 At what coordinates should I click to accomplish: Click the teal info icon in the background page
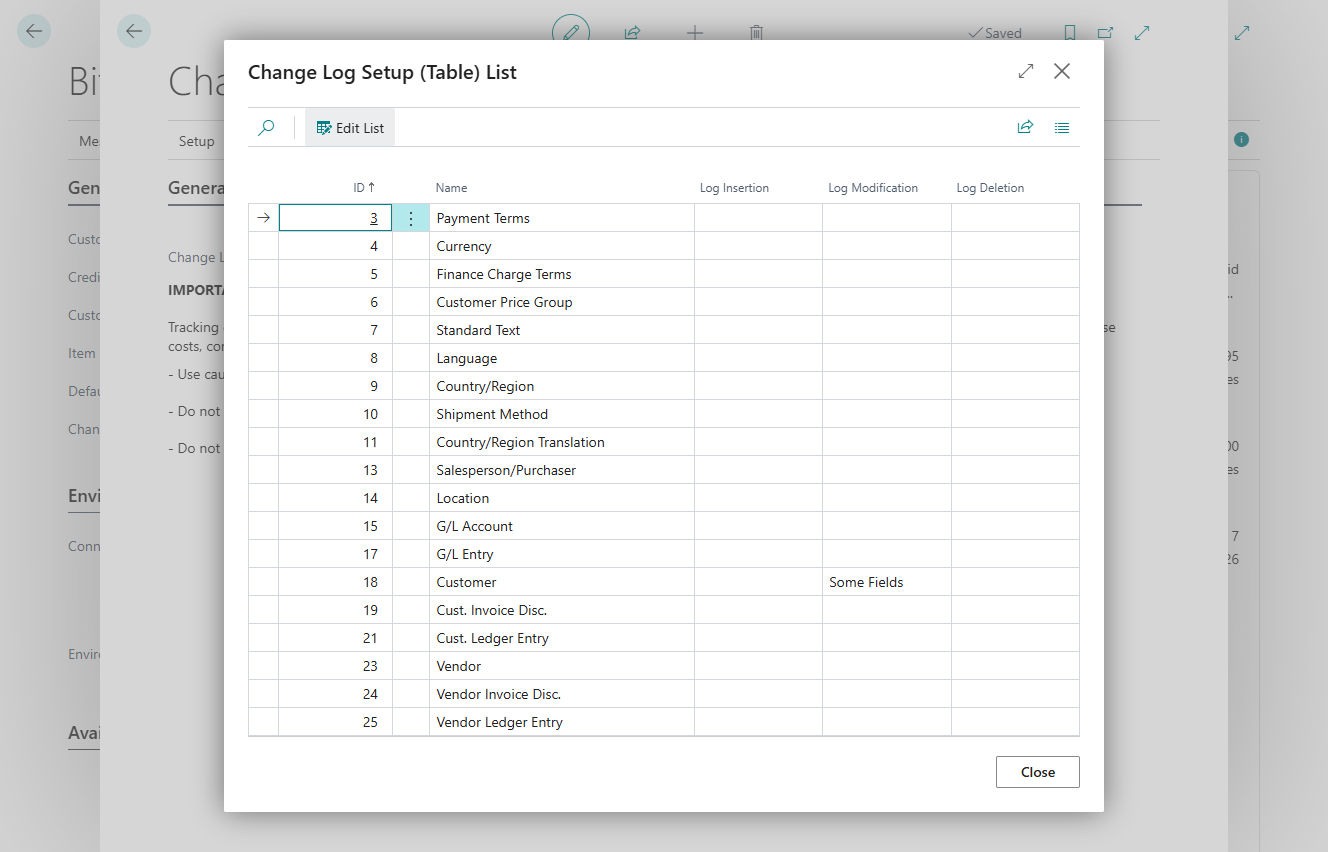(x=1241, y=140)
